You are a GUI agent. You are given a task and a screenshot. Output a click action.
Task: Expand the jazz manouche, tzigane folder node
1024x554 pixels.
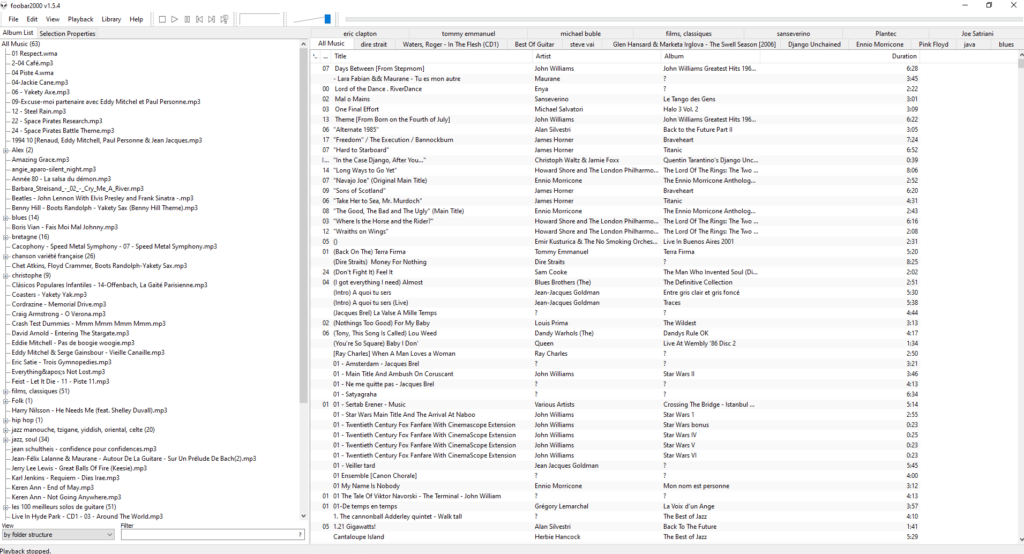[x=6, y=430]
